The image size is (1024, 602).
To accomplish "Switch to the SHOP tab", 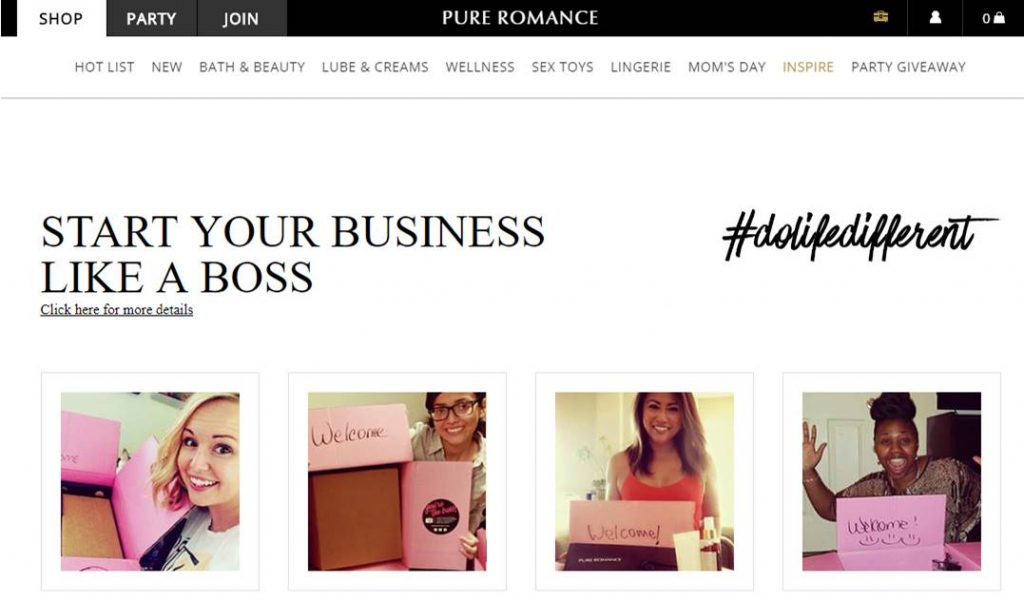I will 61,18.
